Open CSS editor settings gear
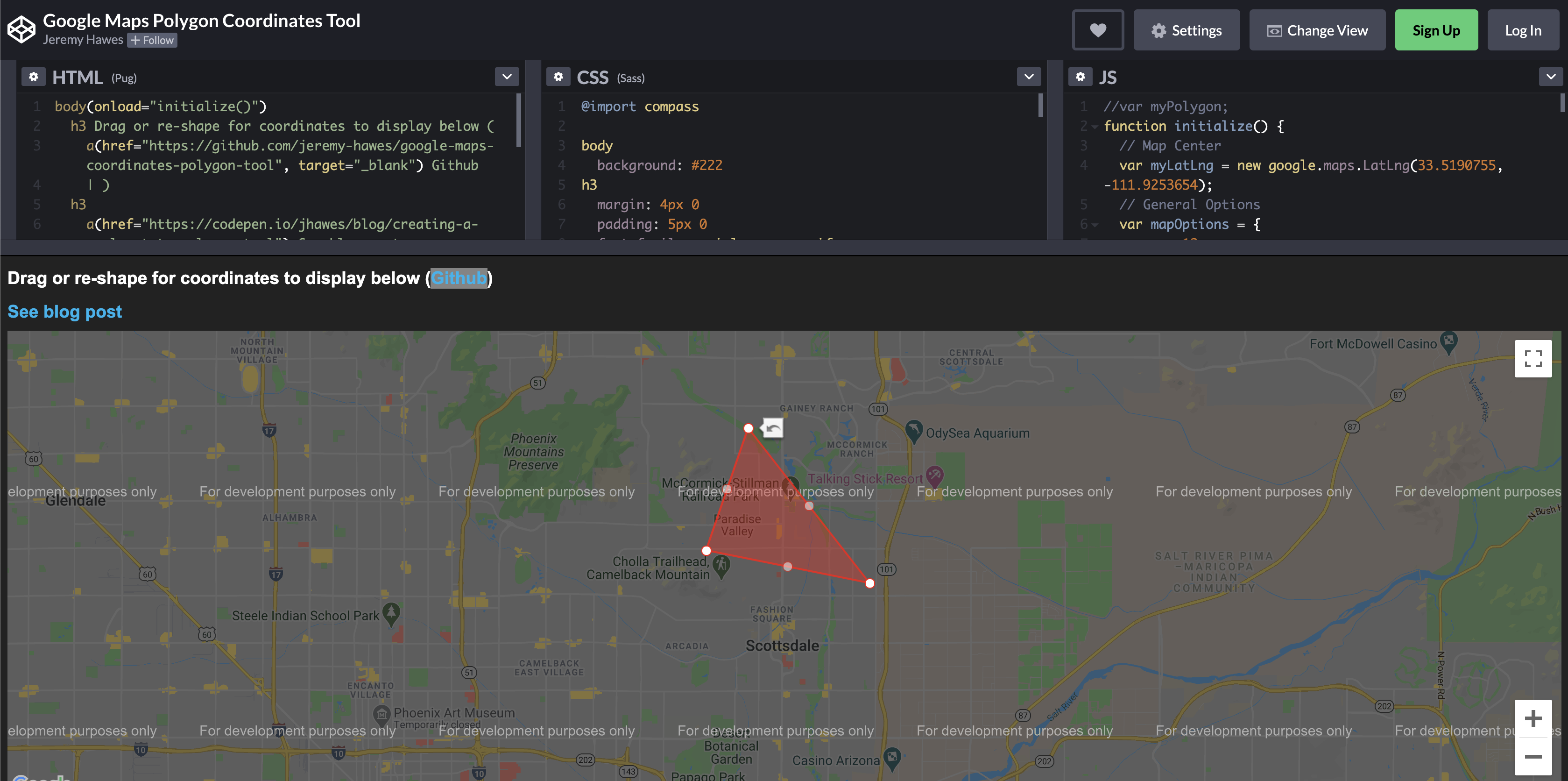Image resolution: width=1568 pixels, height=781 pixels. 558,77
